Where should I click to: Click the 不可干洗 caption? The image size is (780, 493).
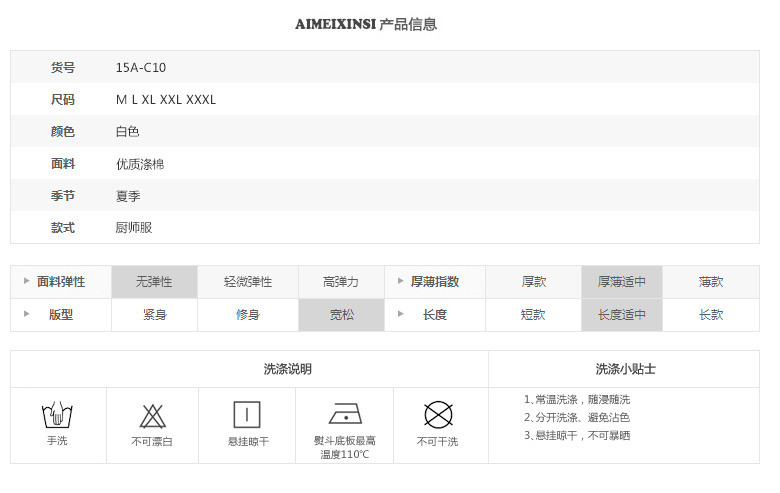437,441
